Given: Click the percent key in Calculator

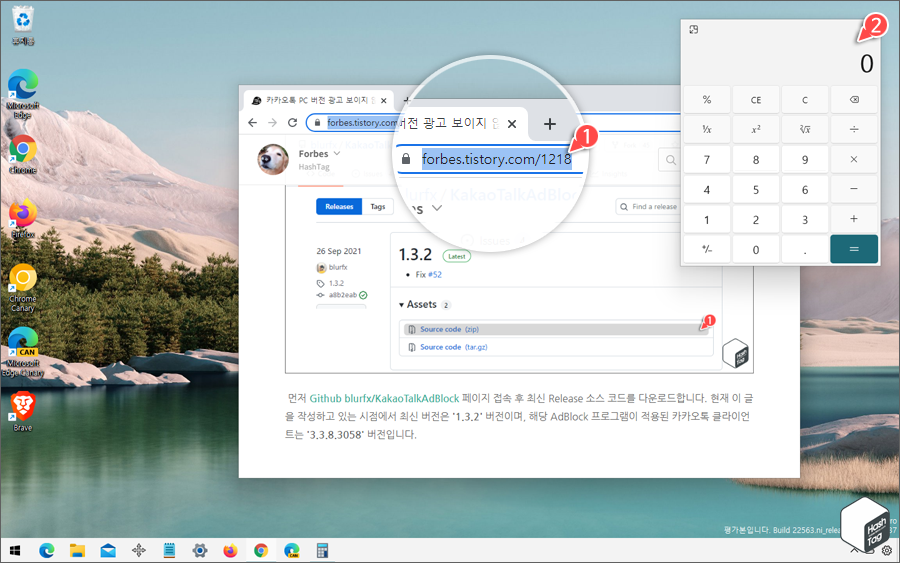Looking at the screenshot, I should point(707,100).
